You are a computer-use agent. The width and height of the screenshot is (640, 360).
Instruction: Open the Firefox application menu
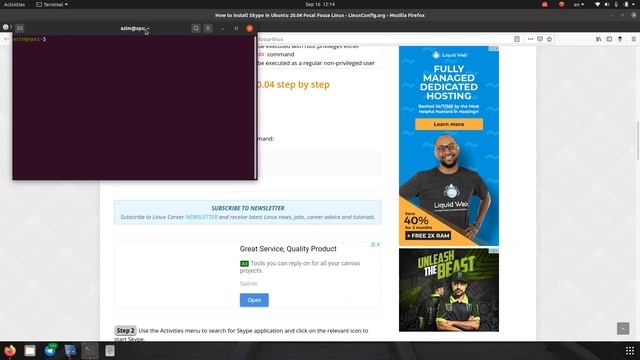[633, 39]
